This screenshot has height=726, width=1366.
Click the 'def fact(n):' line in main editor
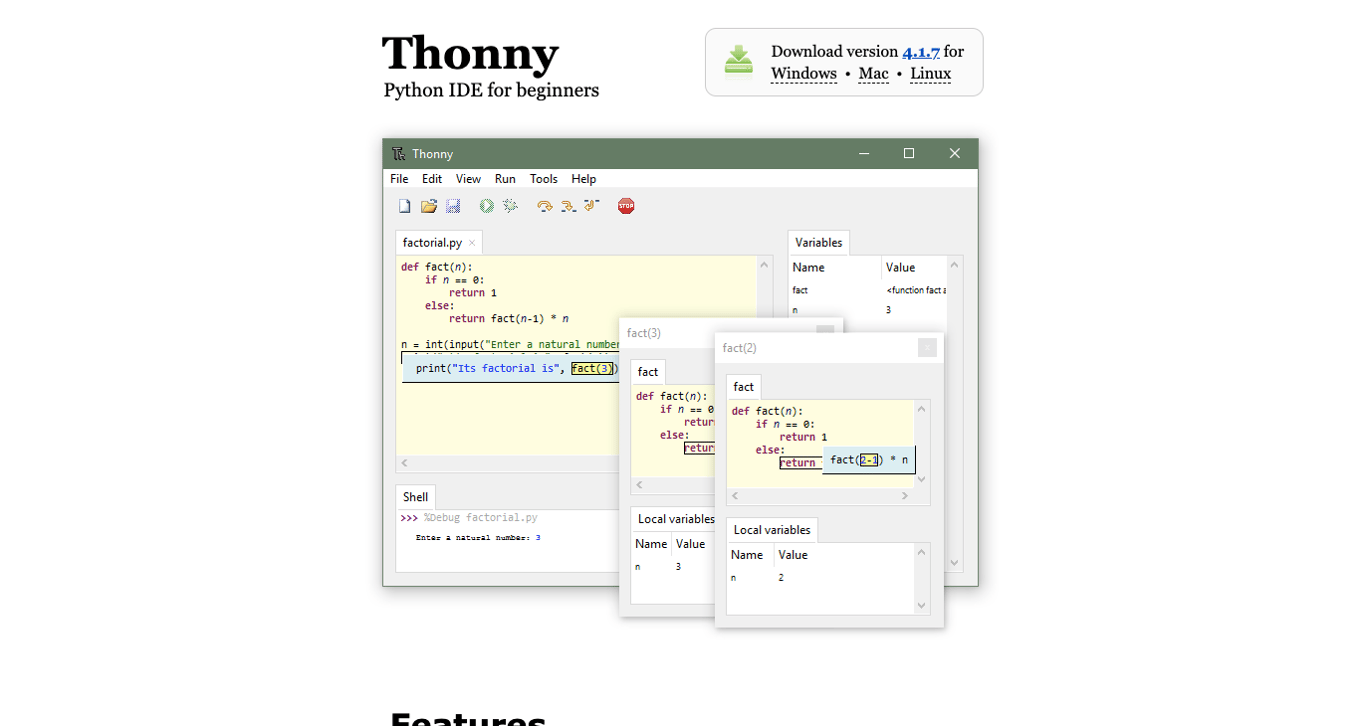437,267
